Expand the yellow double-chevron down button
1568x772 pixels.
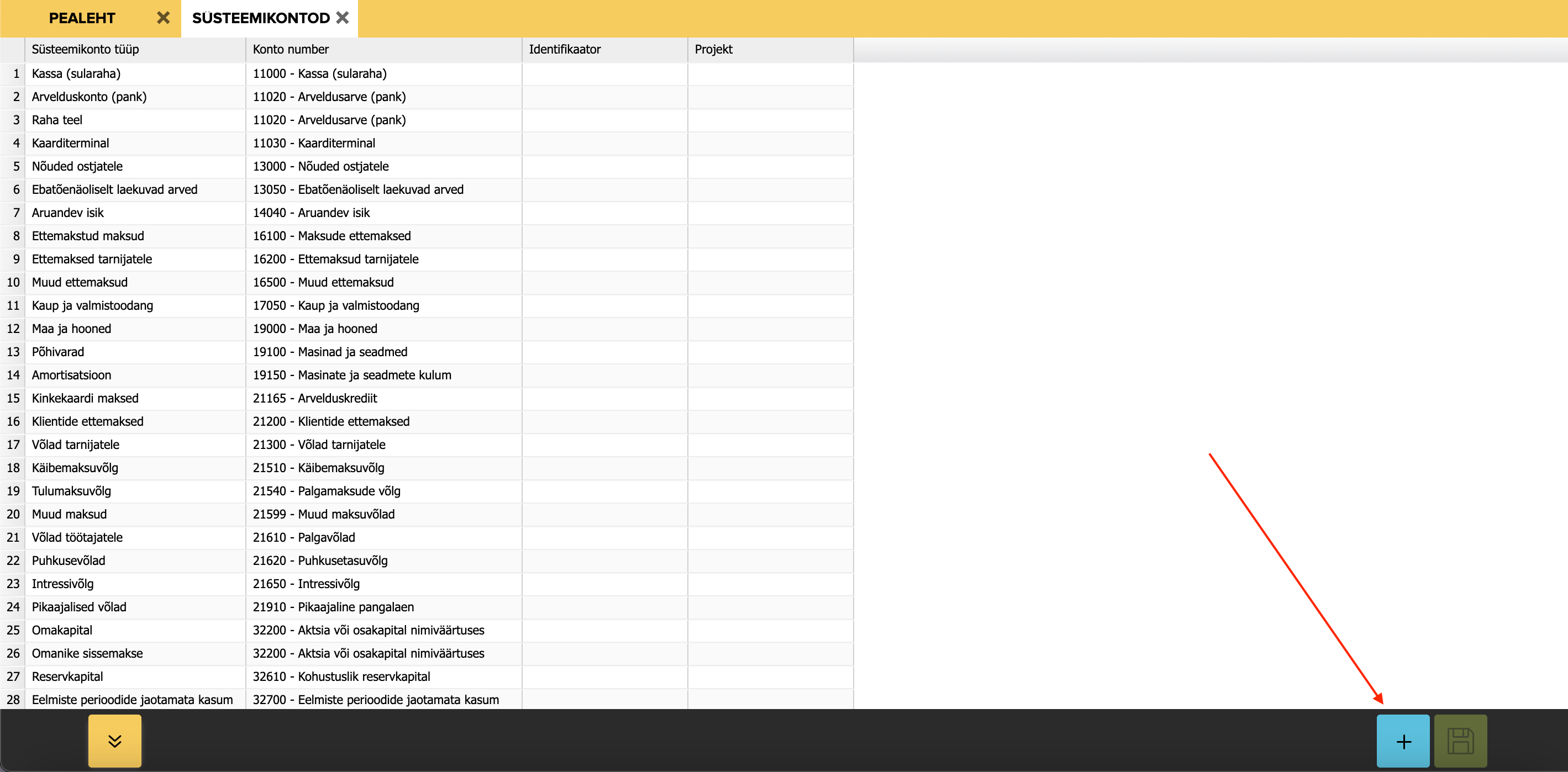114,741
